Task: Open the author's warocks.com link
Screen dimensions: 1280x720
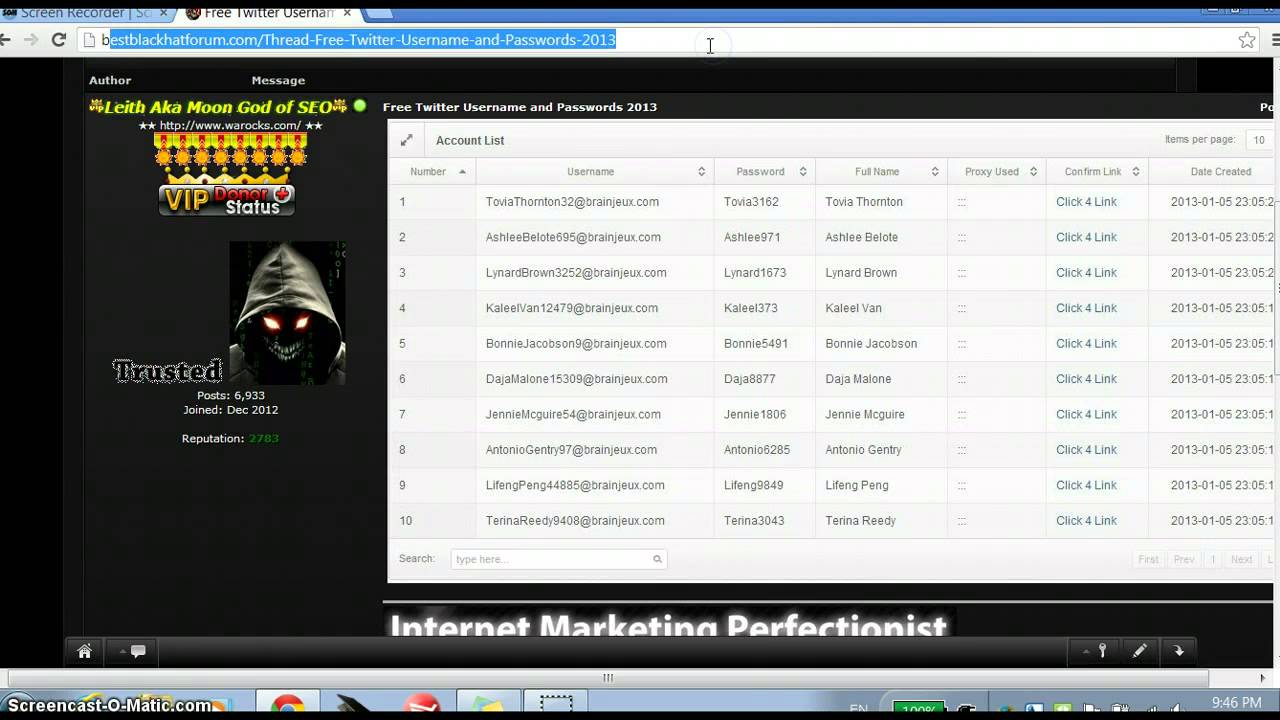Action: click(x=230, y=126)
